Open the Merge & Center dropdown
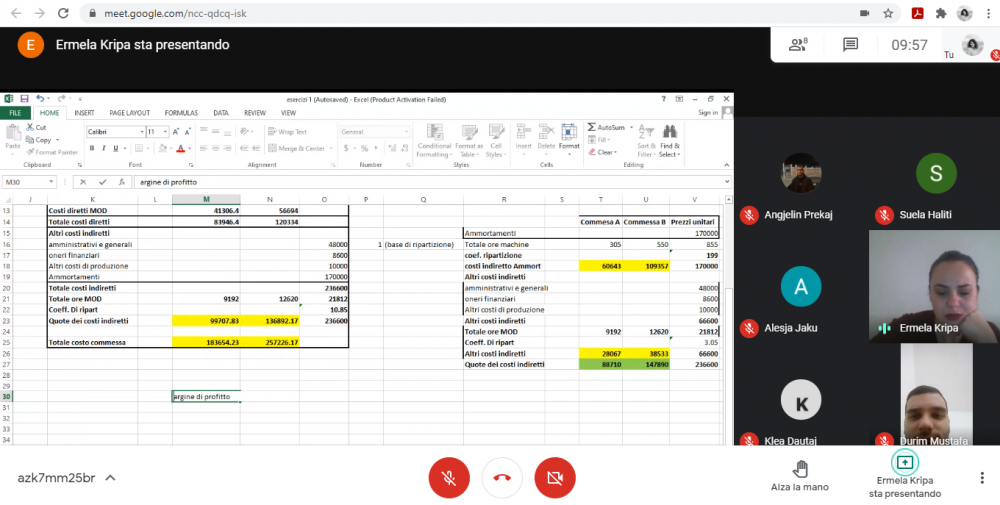 [332, 149]
